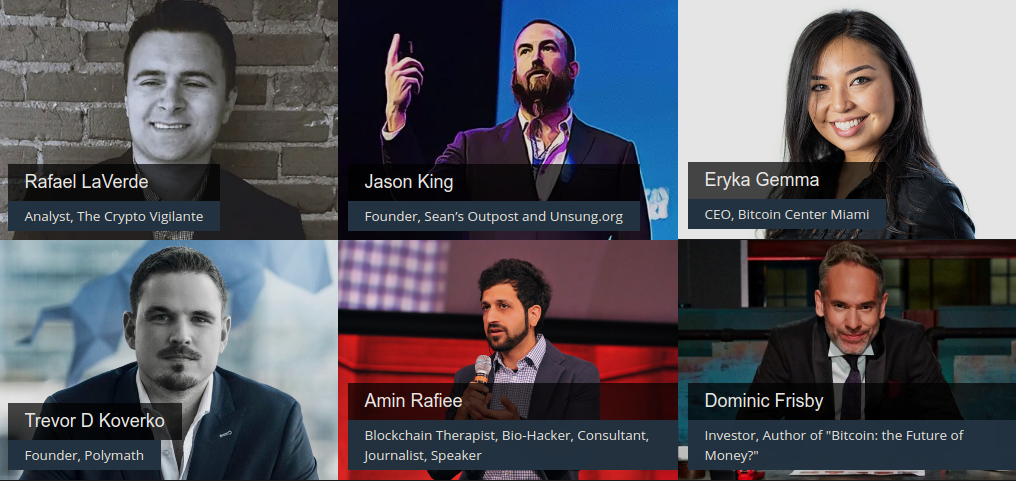1016x481 pixels.
Task: Select 'Founder, Sean's Outpost and Unsung.org' caption
Action: click(x=494, y=217)
